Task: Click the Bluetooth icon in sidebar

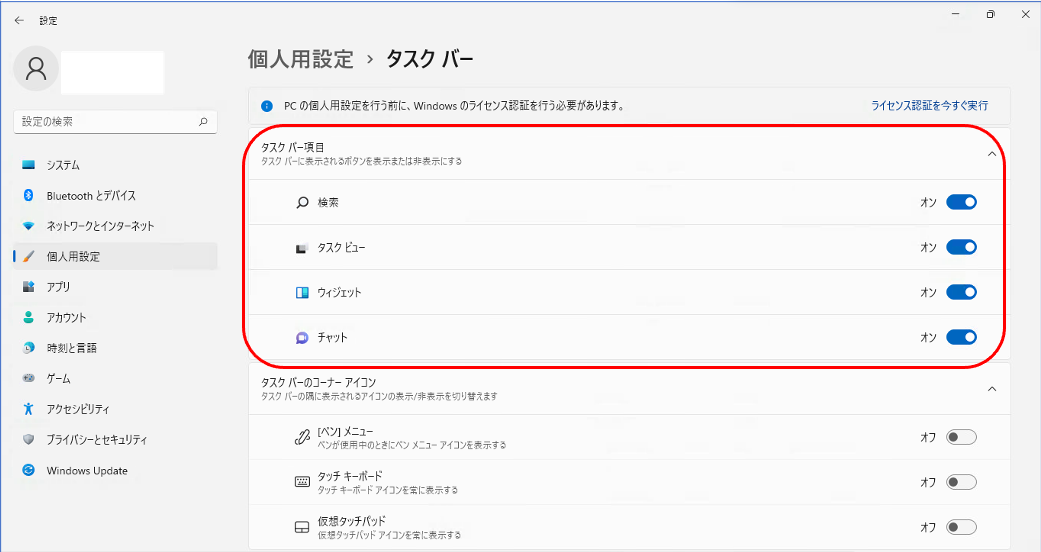Action: tap(29, 195)
